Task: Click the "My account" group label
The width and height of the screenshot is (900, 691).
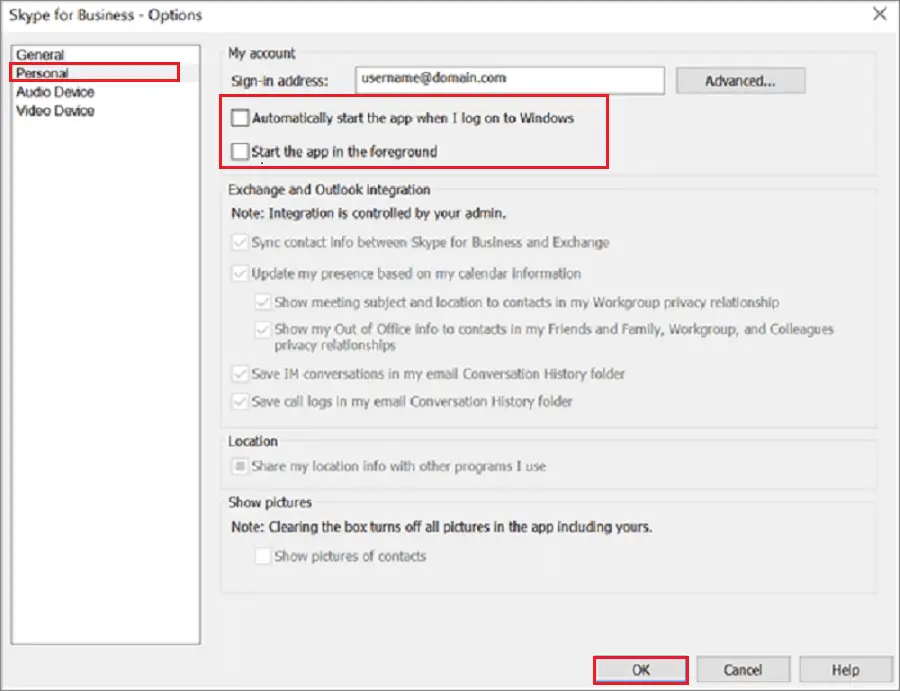Action: coord(262,53)
